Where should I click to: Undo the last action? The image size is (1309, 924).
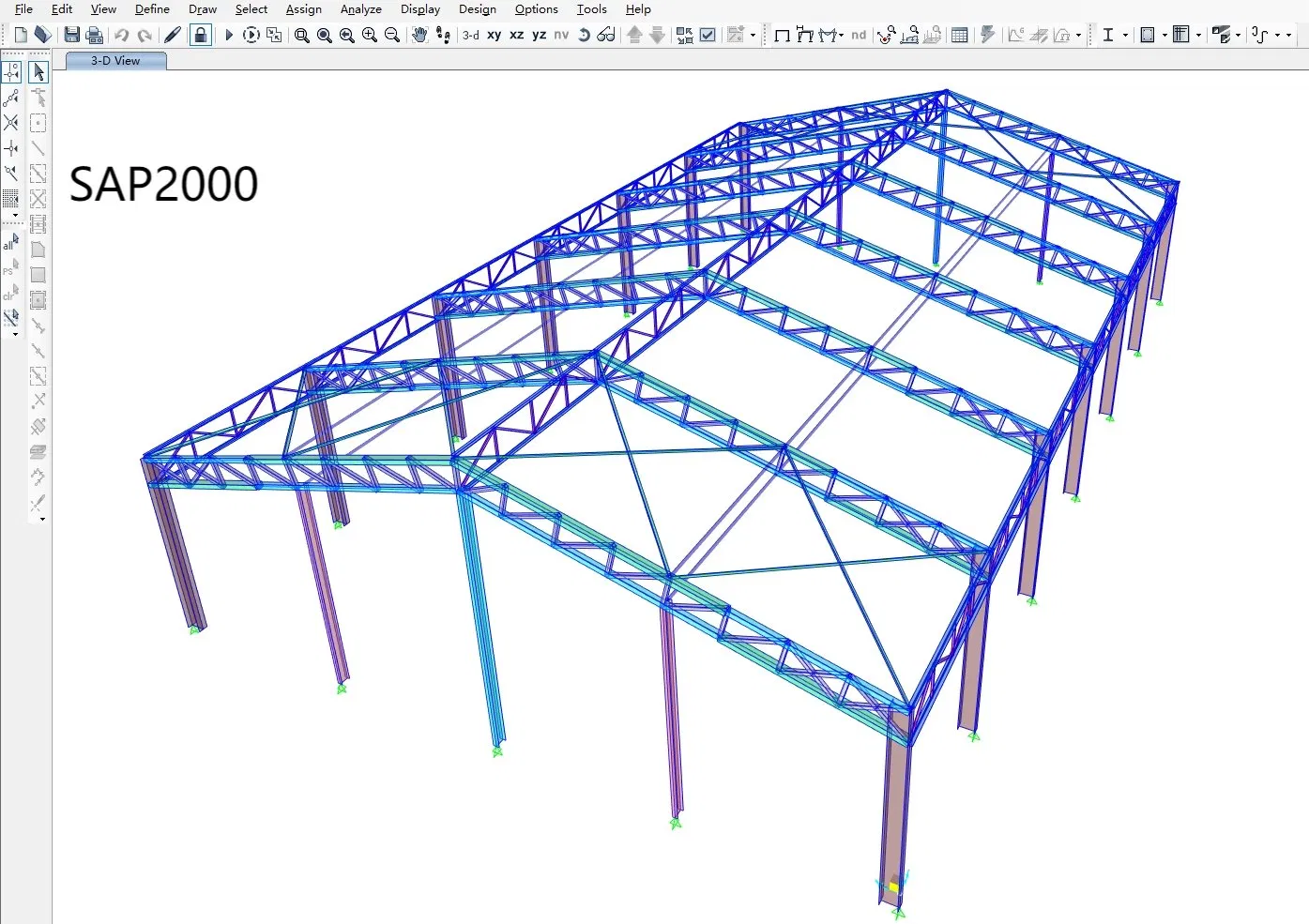121,35
